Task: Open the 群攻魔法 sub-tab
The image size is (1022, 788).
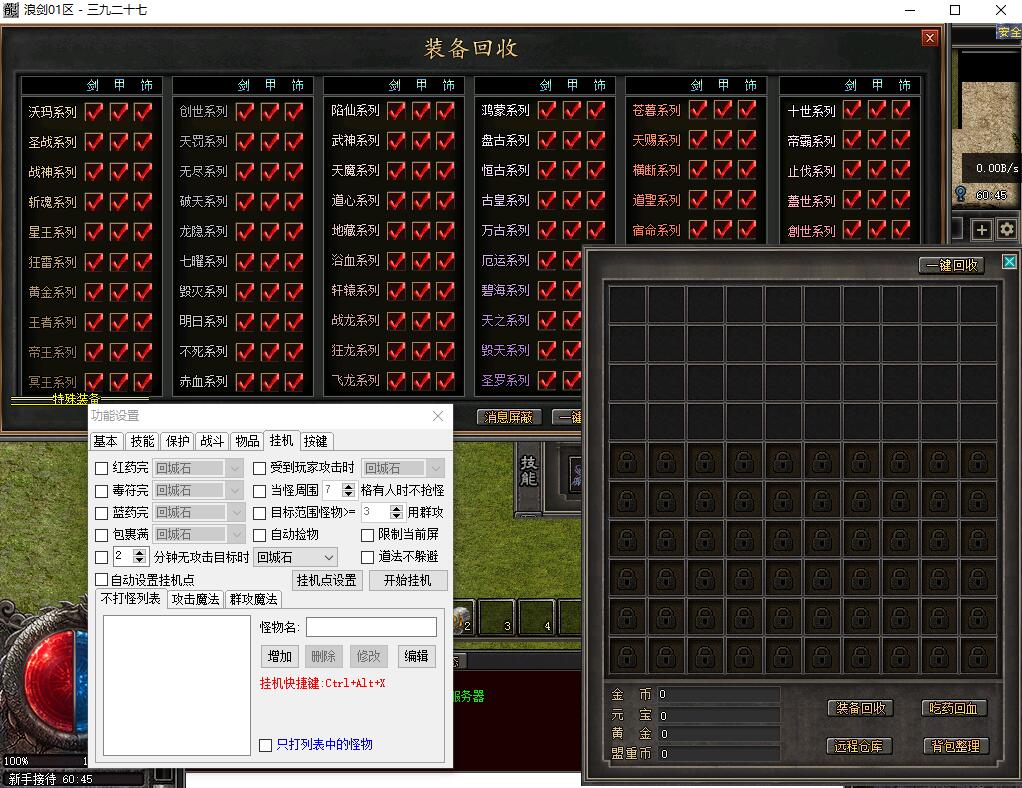Action: 254,599
